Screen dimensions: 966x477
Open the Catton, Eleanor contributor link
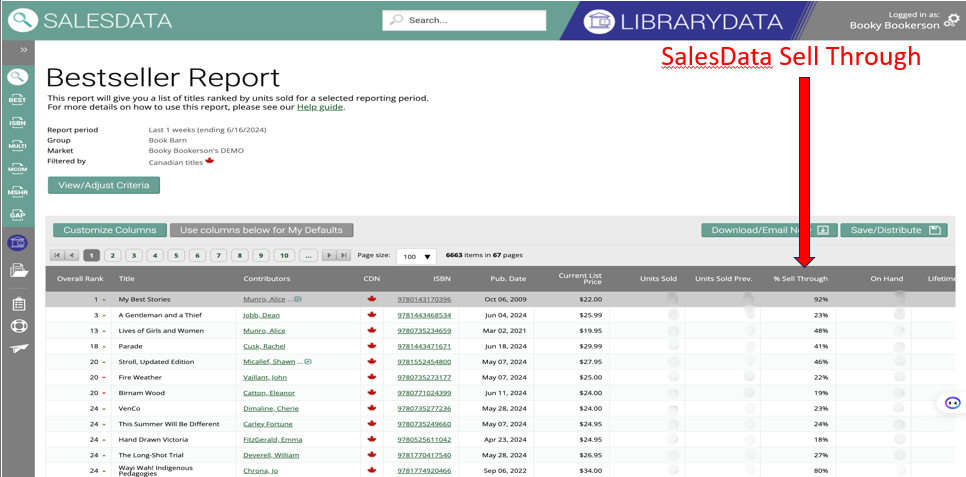(x=269, y=393)
